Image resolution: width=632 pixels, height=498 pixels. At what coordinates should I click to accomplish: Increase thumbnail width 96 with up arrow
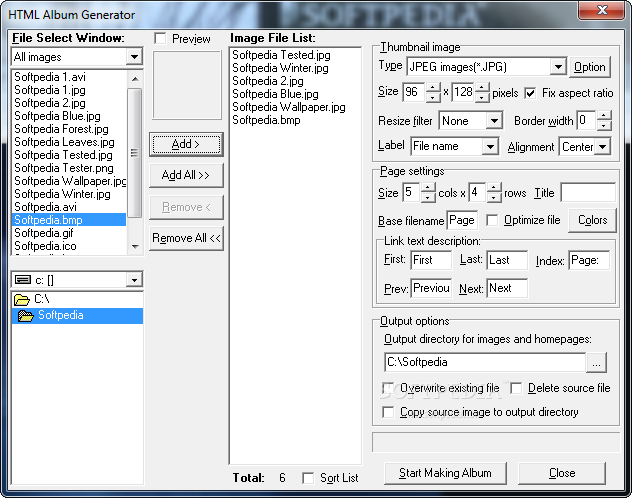(433, 88)
